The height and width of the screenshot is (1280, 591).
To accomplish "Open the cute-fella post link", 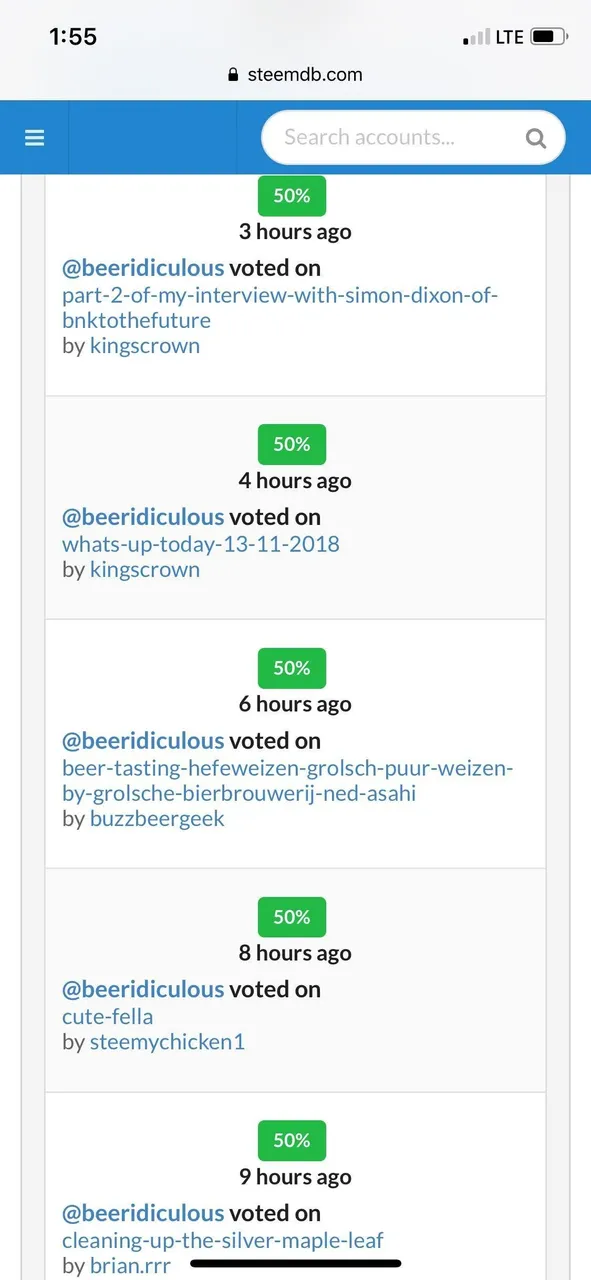I will tap(108, 1017).
